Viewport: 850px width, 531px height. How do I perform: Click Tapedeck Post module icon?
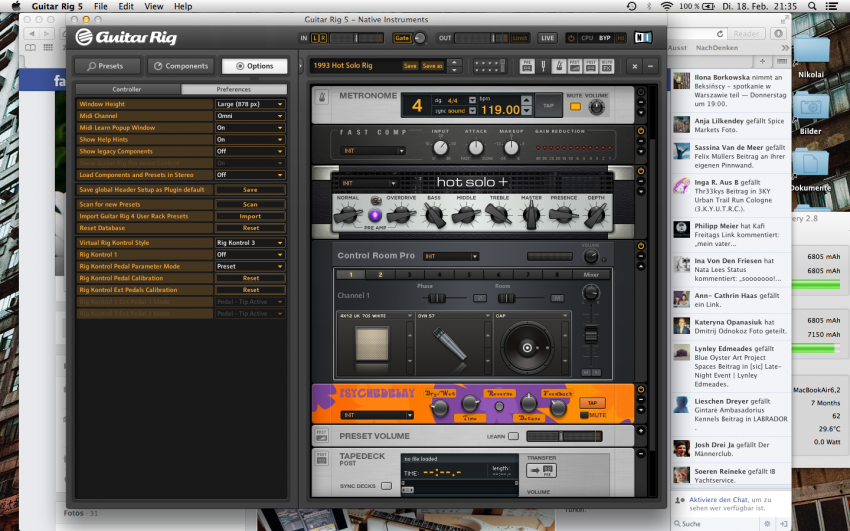click(x=321, y=458)
